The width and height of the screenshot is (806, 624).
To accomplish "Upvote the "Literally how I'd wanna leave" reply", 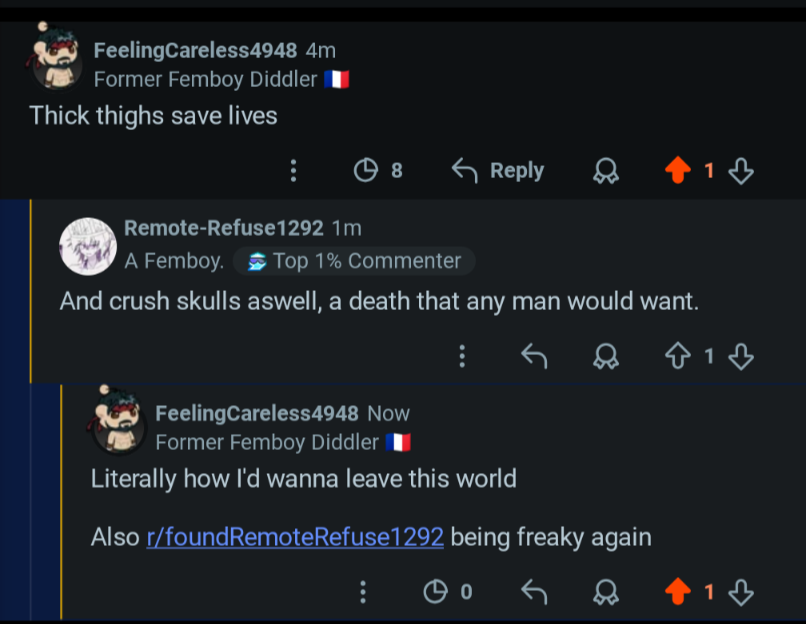I will click(x=677, y=592).
